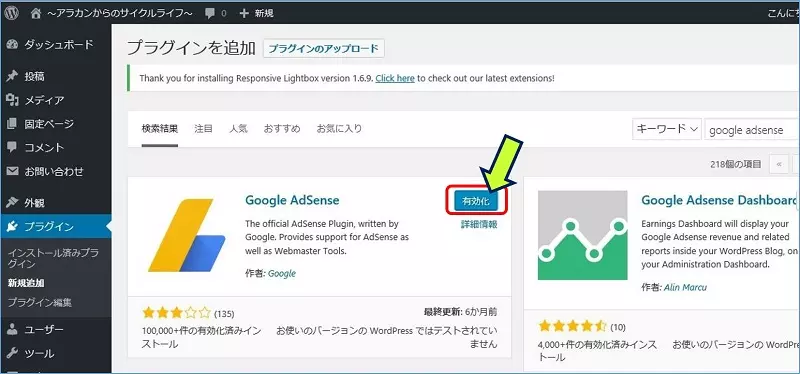Click the 固定ページ page icon
Image resolution: width=800 pixels, height=374 pixels.
coord(12,124)
